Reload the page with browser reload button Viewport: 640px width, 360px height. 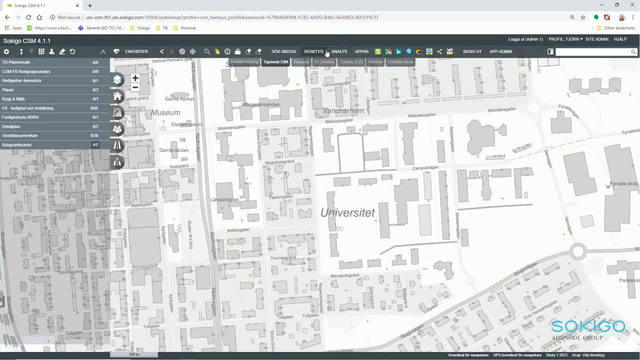click(29, 18)
